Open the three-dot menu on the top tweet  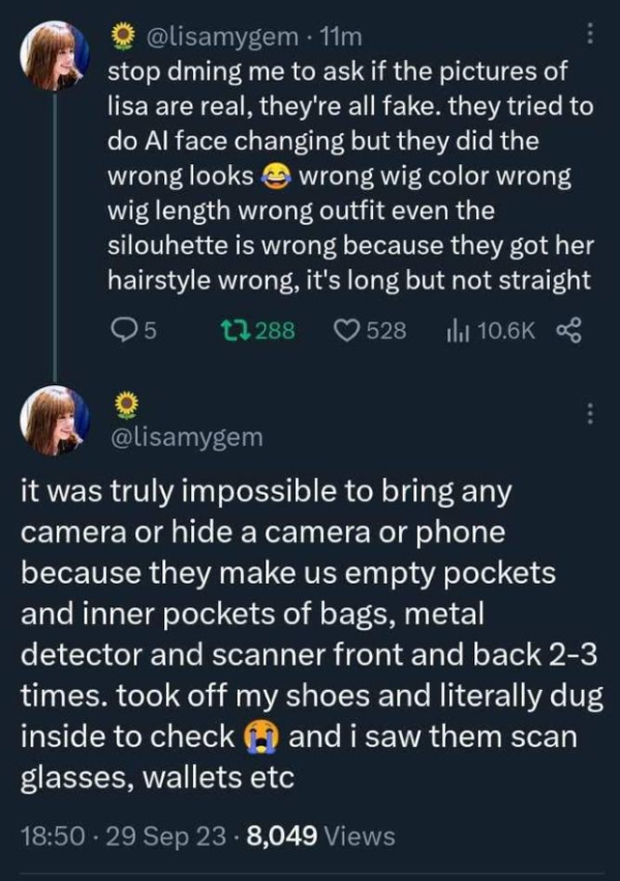[590, 35]
